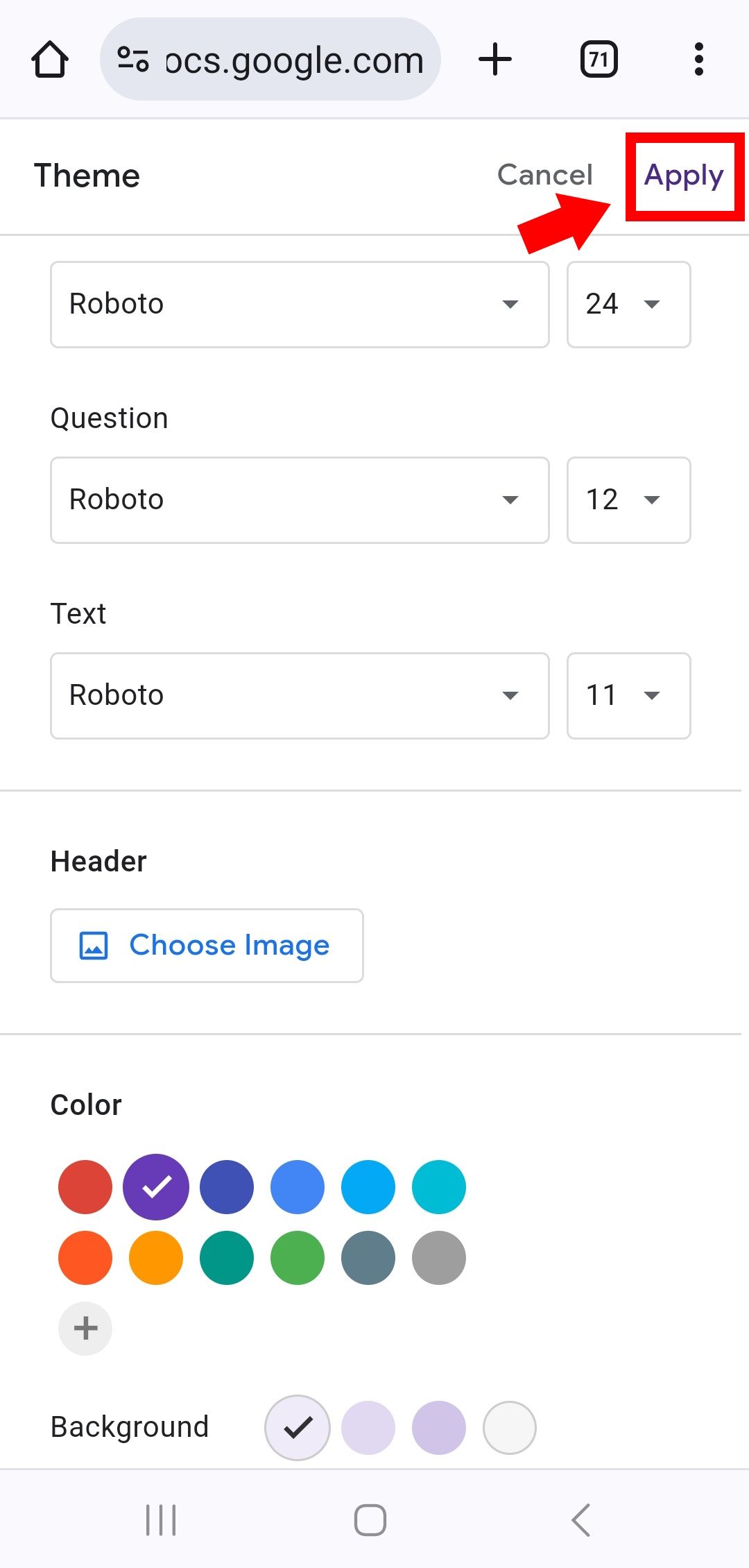The image size is (749, 1568).
Task: Open a new browser tab
Action: pos(495,59)
